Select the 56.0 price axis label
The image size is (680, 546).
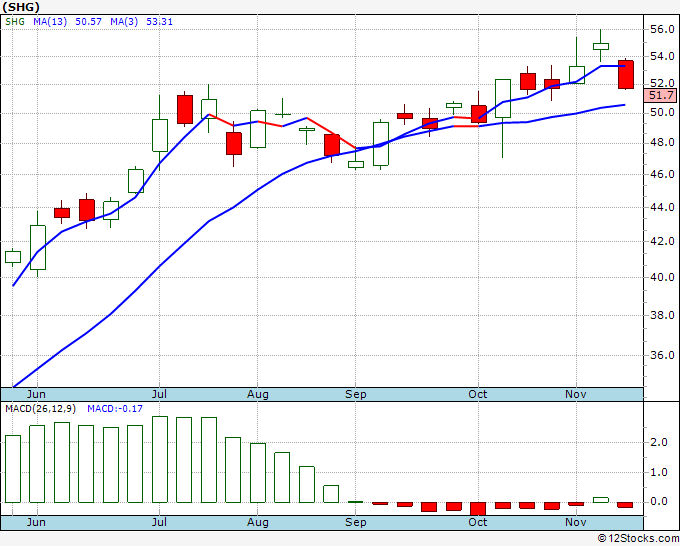662,30
